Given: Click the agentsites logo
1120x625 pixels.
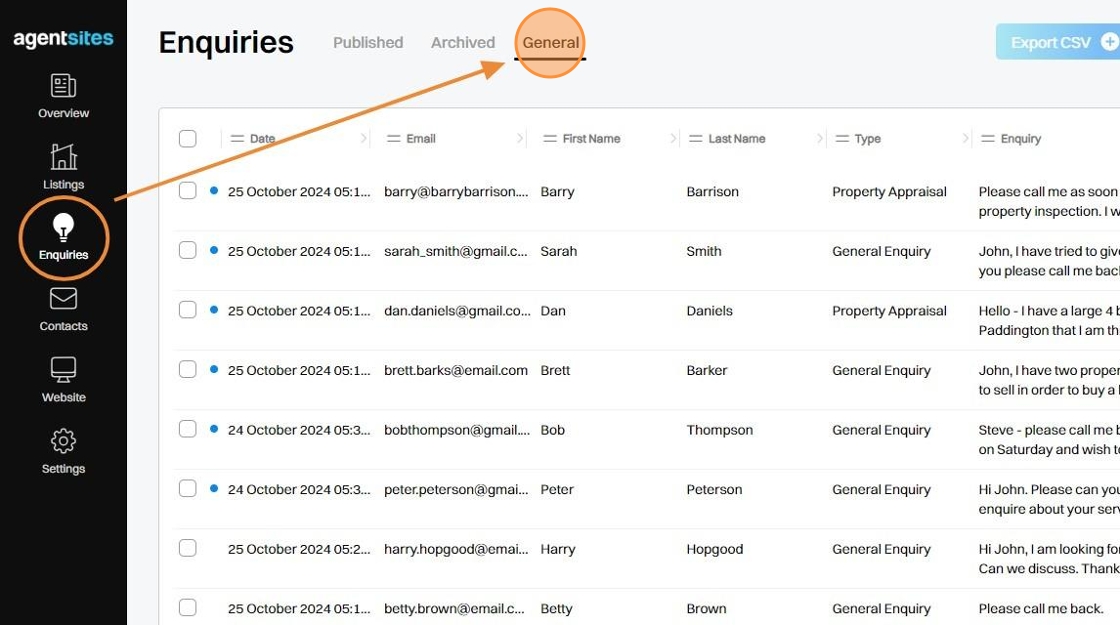Looking at the screenshot, I should [63, 39].
